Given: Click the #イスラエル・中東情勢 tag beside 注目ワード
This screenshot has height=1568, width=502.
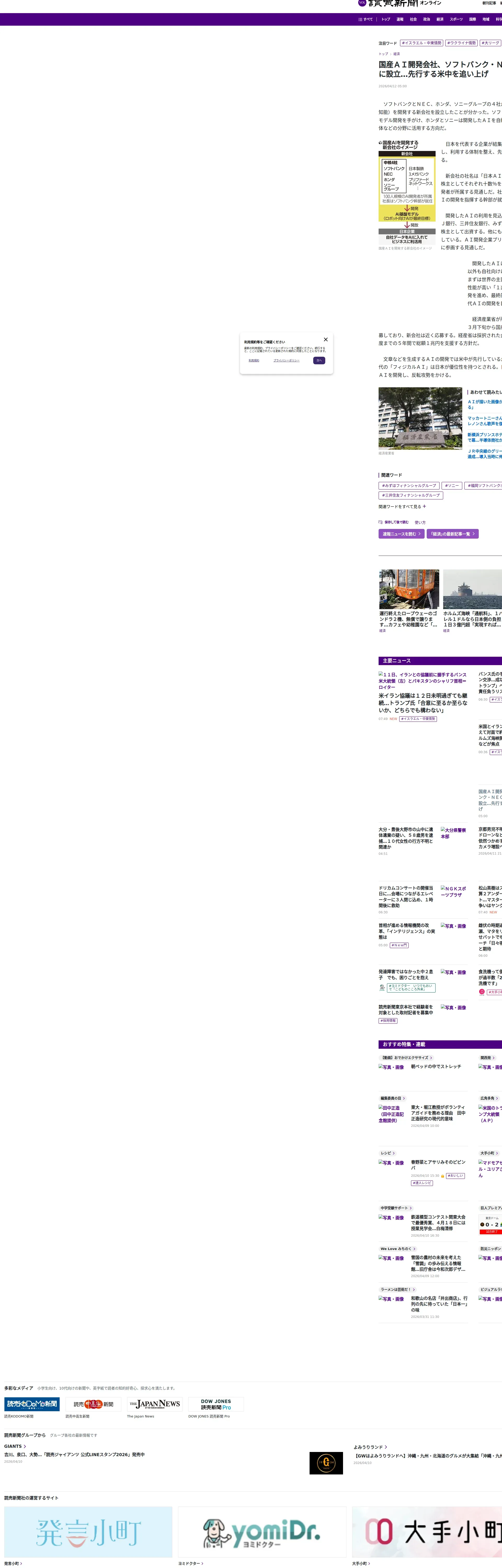Looking at the screenshot, I should pyautogui.click(x=421, y=43).
